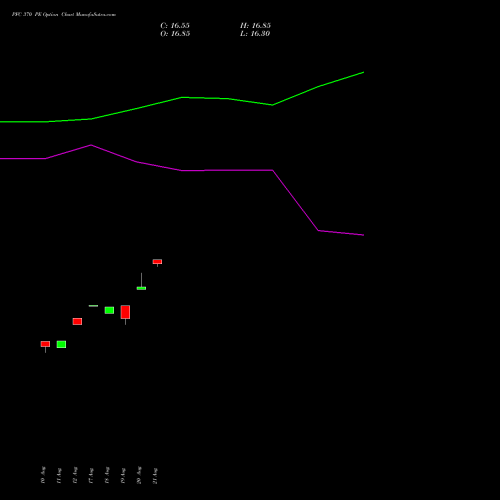Click the '21 Aug' date axis label

click(x=155, y=475)
